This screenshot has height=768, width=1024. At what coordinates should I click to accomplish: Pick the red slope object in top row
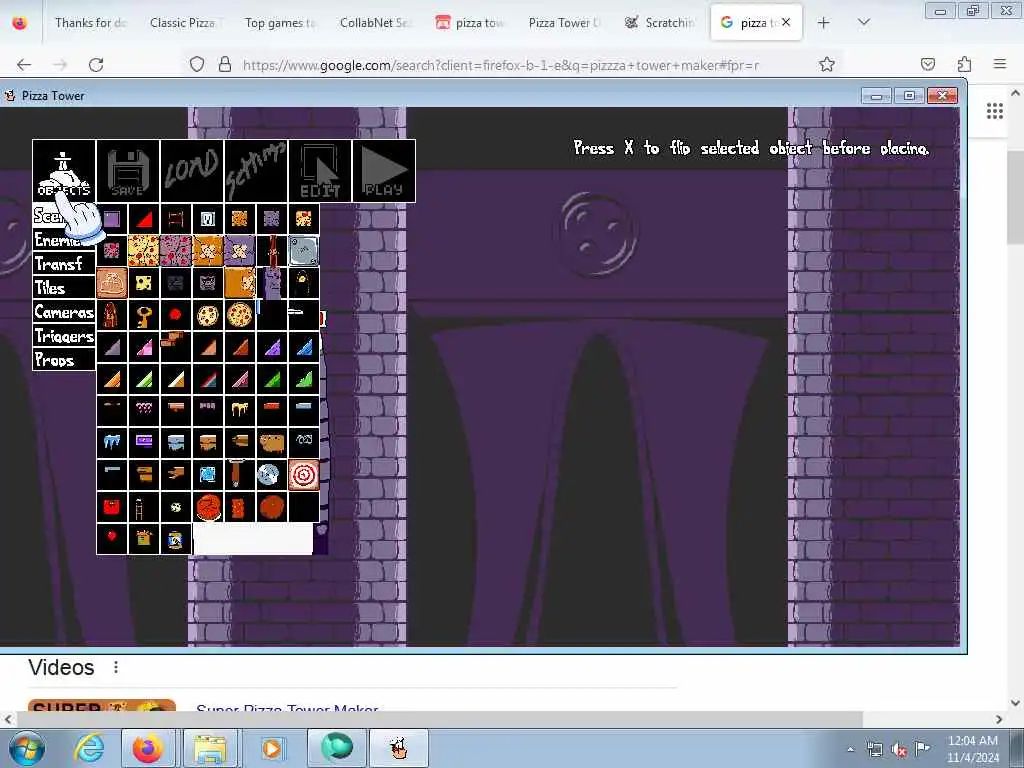coord(144,219)
